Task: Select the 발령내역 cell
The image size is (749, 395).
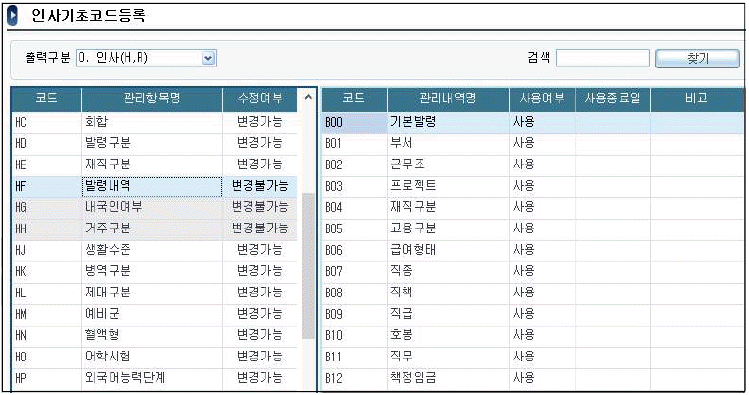Action: coord(152,186)
